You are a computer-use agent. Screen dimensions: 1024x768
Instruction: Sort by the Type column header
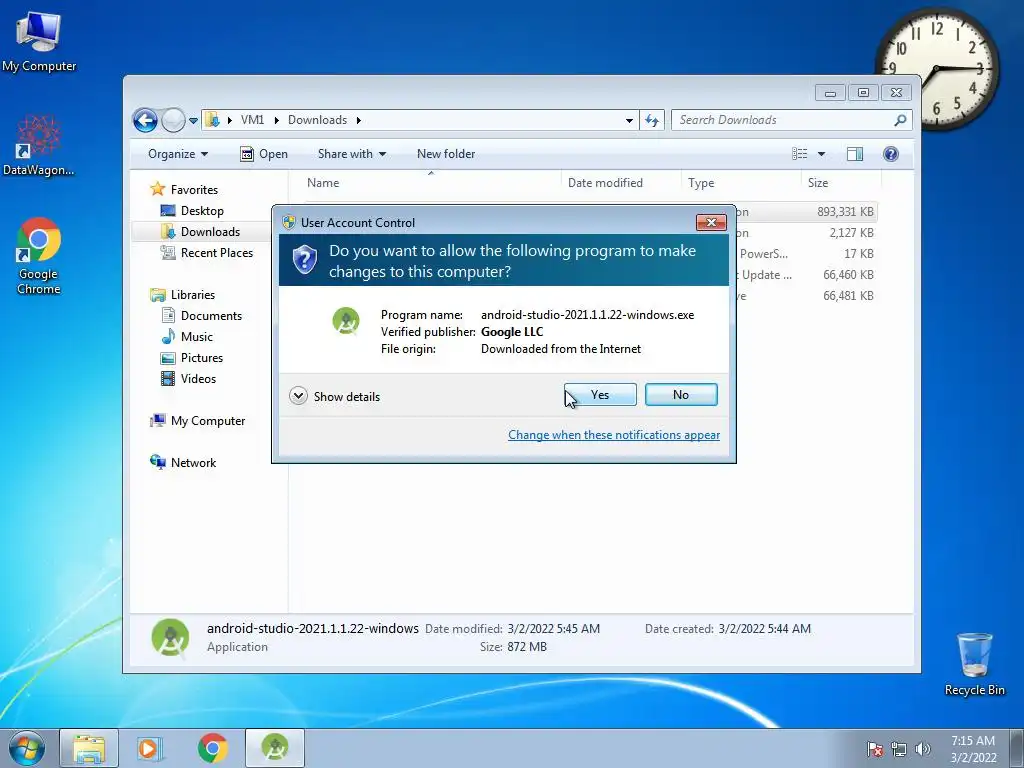741,183
